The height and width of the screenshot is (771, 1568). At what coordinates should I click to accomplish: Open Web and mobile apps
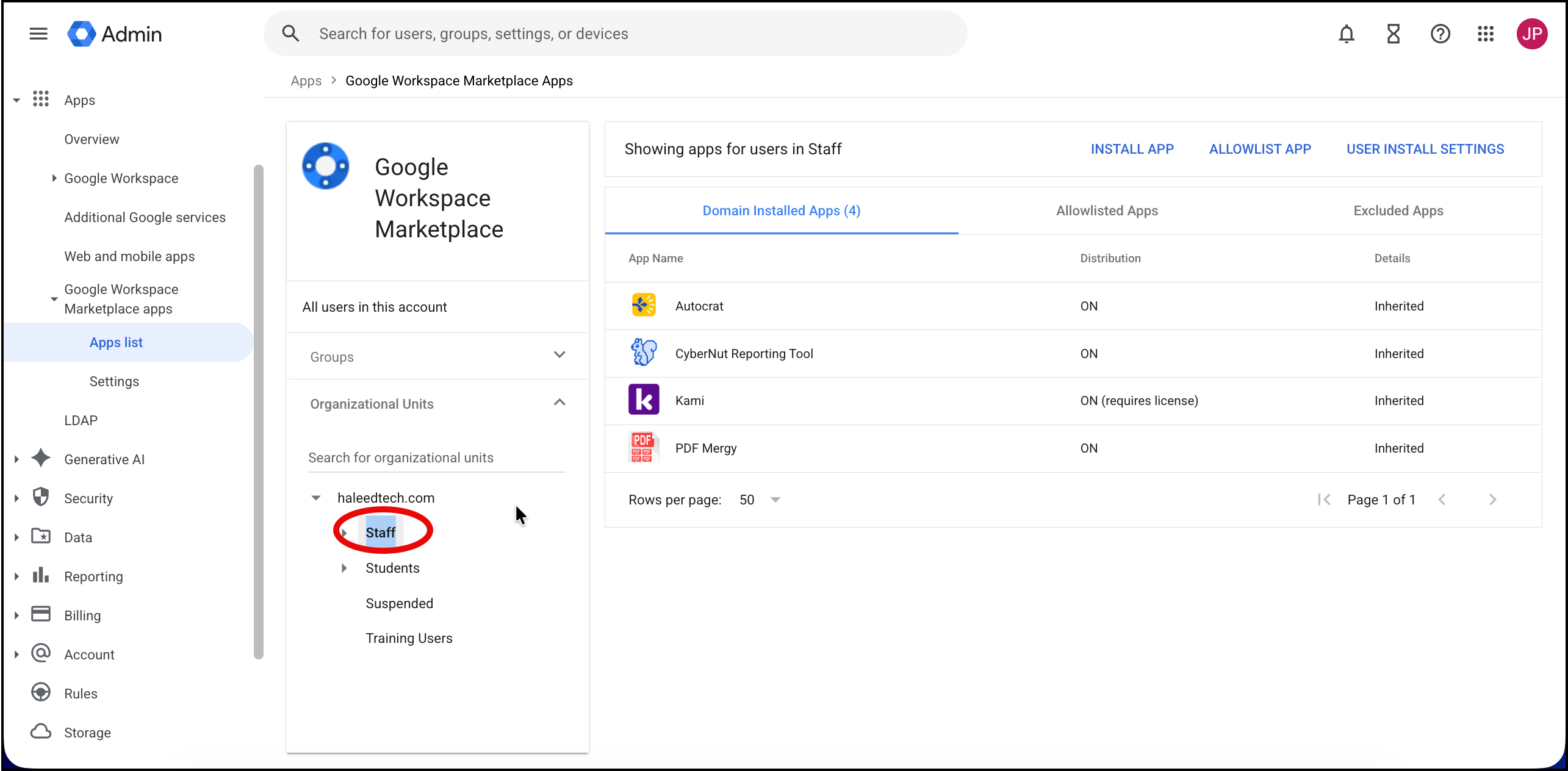pos(130,256)
